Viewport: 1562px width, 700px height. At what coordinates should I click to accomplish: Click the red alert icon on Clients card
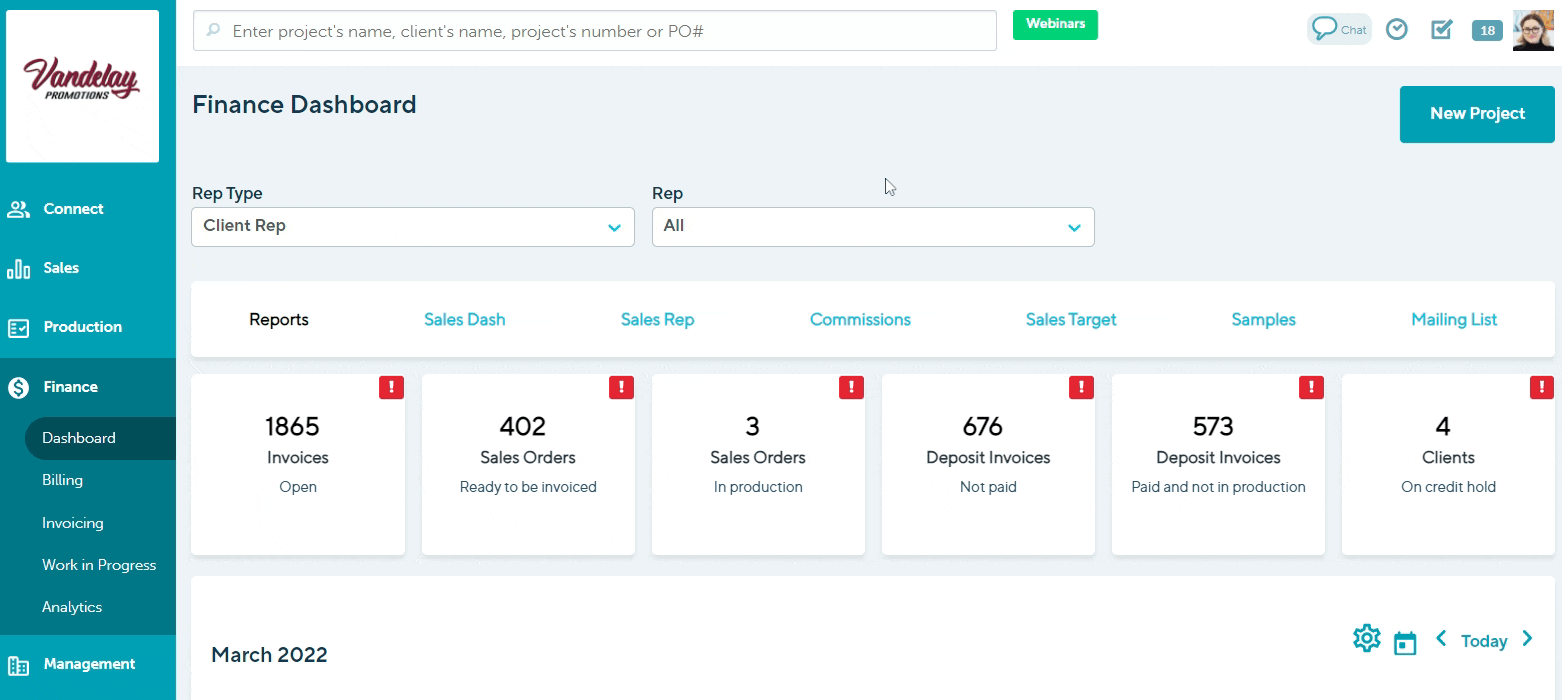(1542, 387)
